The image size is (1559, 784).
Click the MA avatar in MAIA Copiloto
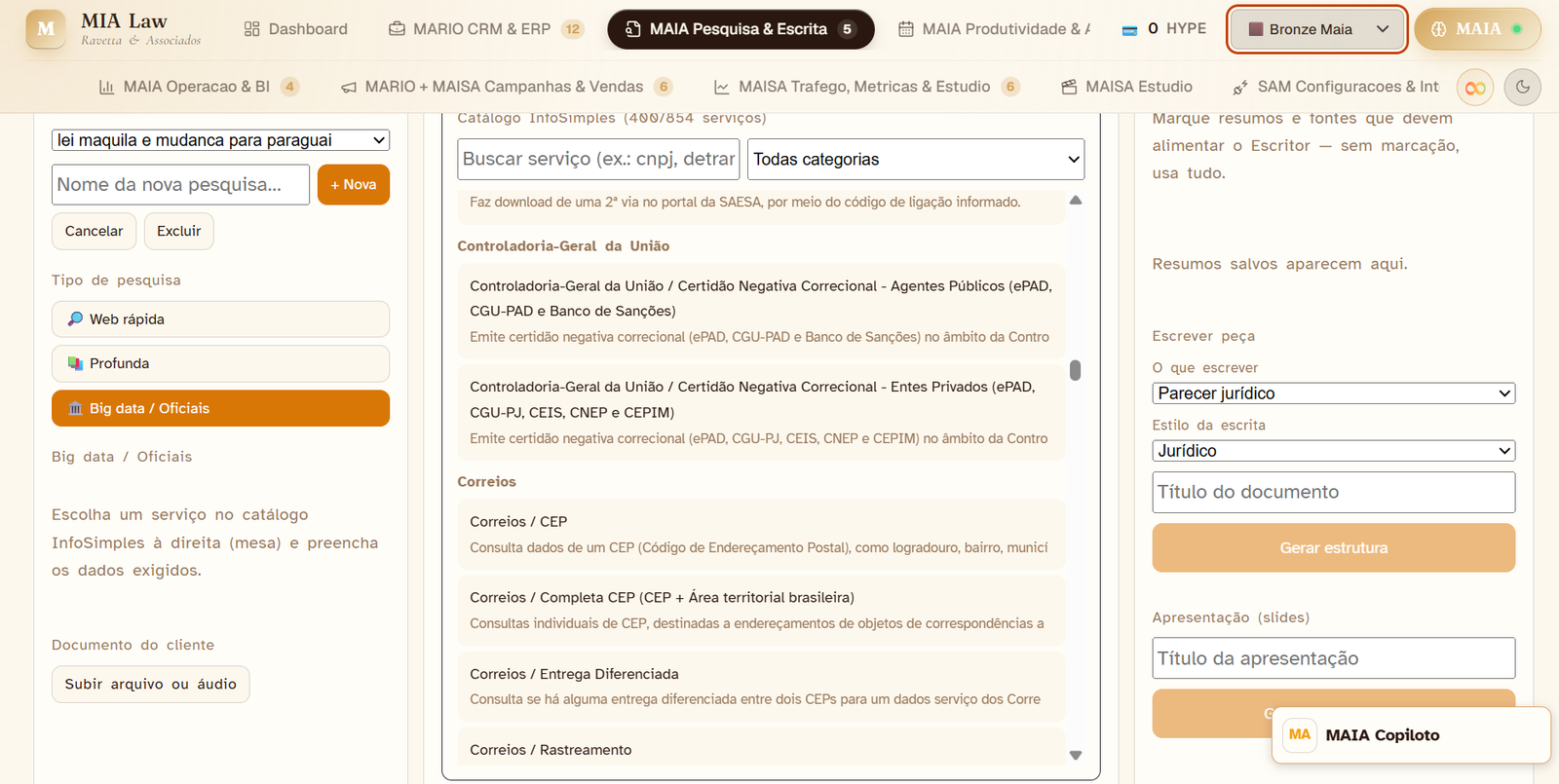pyautogui.click(x=1300, y=734)
